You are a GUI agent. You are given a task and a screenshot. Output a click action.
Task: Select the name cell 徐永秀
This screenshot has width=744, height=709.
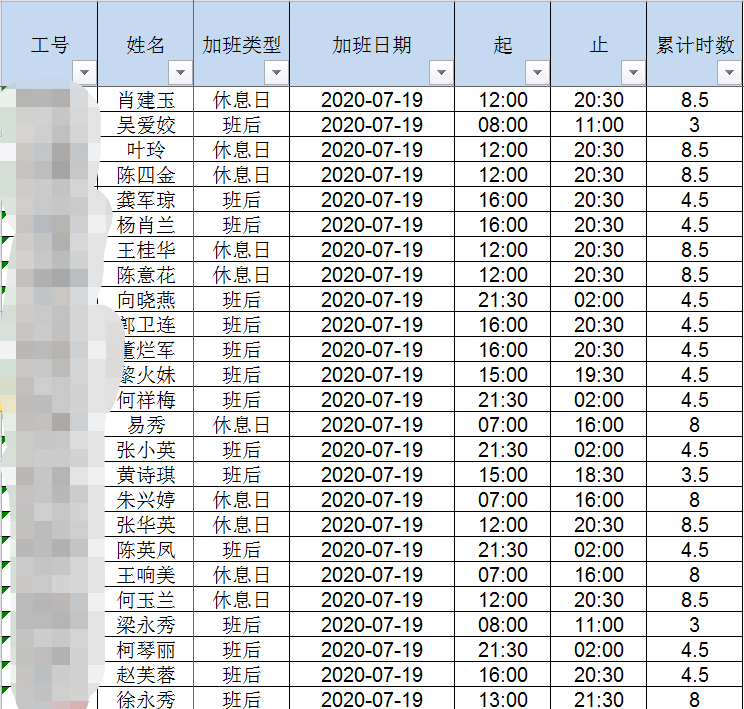(x=146, y=699)
